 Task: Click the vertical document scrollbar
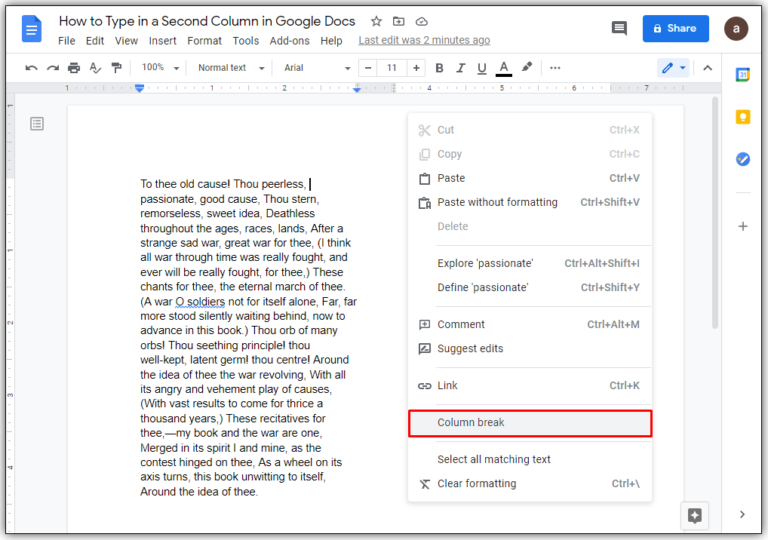(715, 213)
